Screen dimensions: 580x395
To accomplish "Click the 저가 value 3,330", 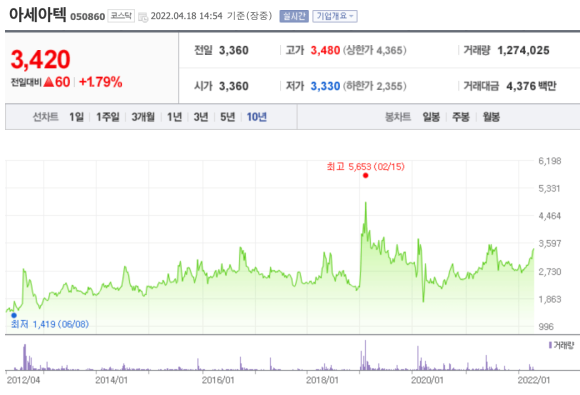I will coord(325,86).
